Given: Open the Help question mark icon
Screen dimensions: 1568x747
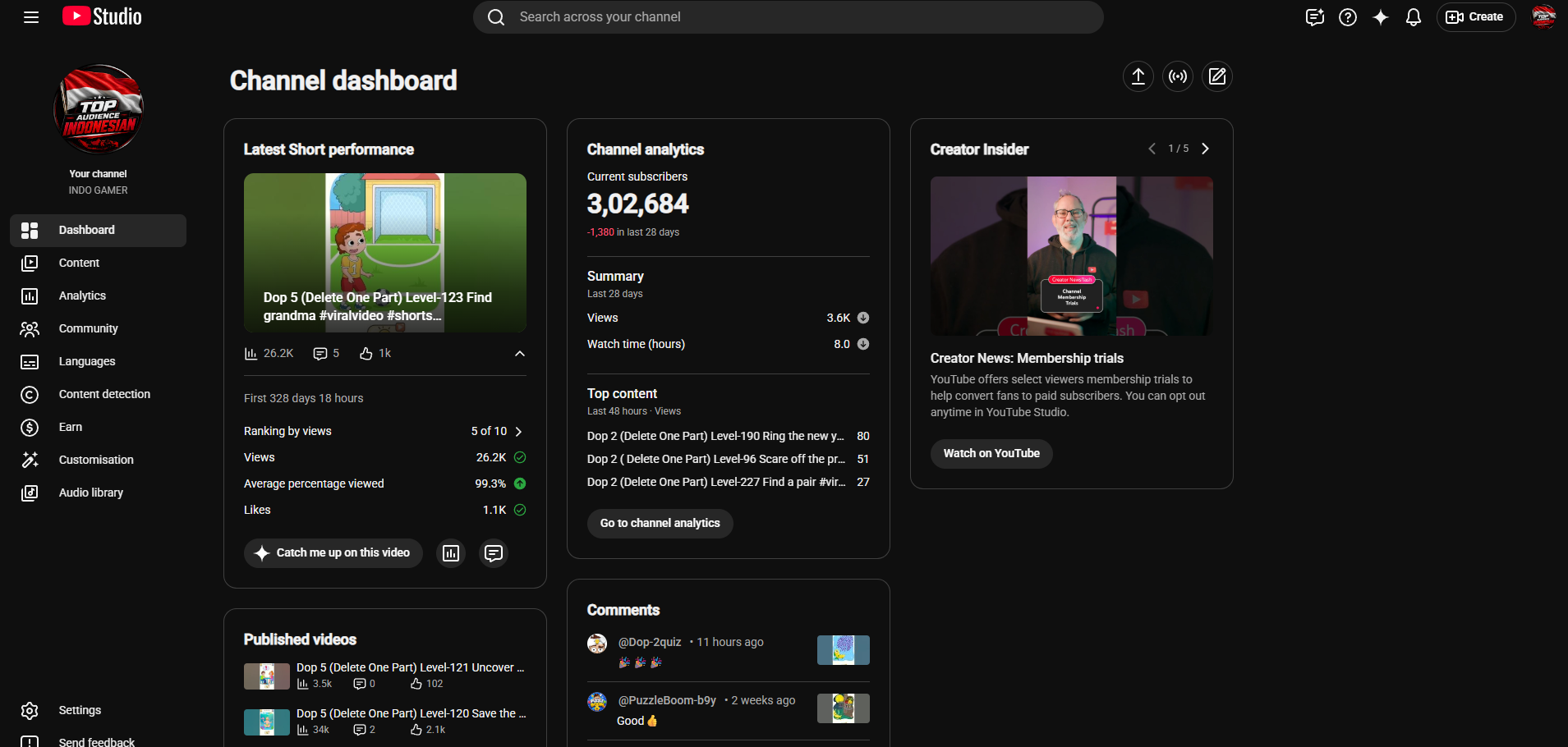Looking at the screenshot, I should tap(1348, 17).
